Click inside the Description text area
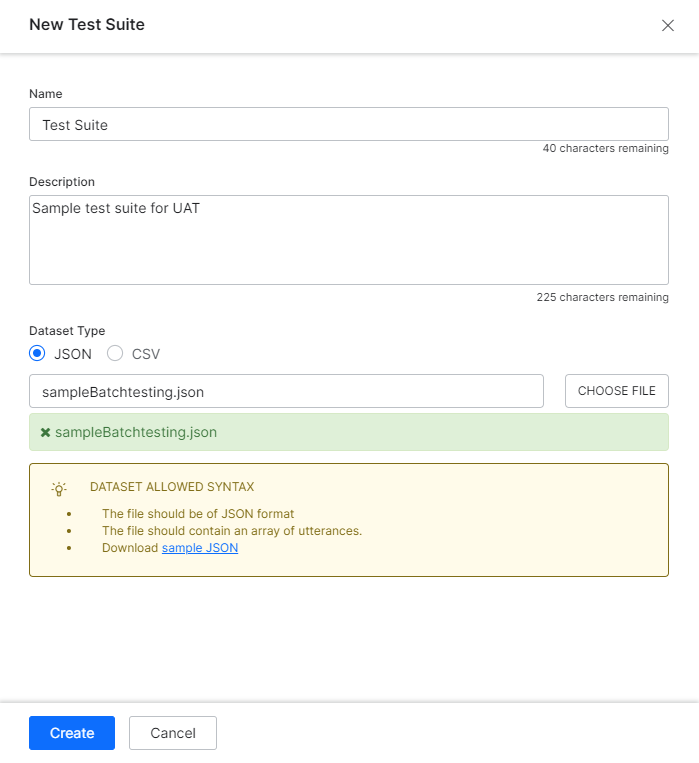The width and height of the screenshot is (699, 763). (x=348, y=240)
